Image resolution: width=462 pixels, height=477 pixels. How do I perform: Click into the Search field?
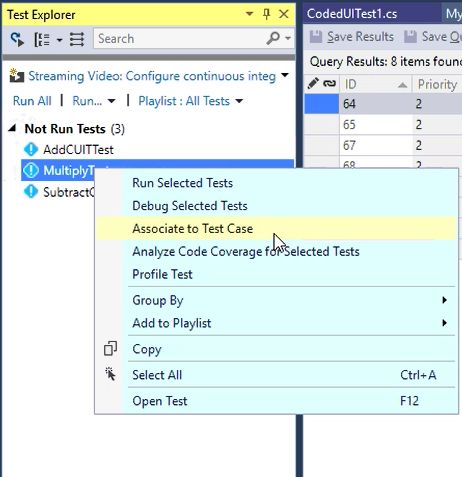(x=180, y=39)
